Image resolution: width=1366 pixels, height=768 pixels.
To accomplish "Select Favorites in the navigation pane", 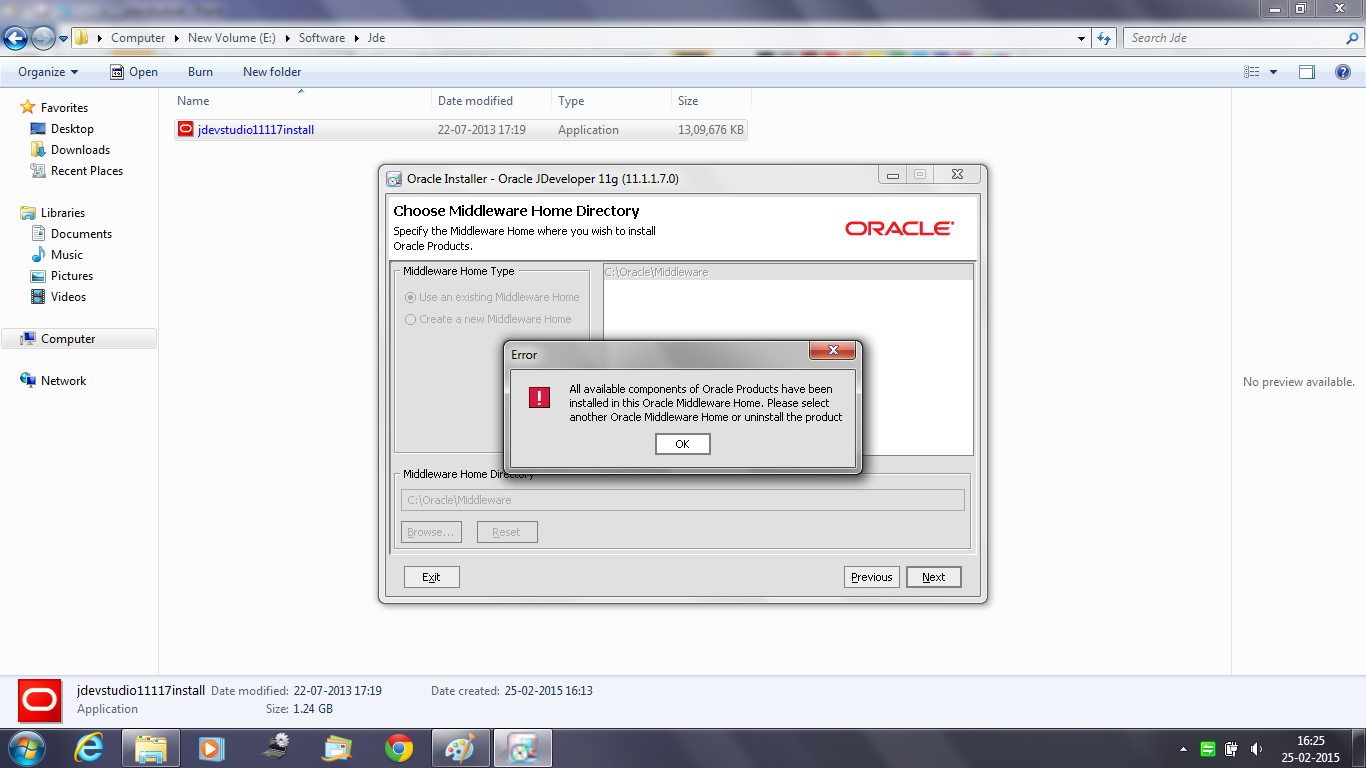I will 64,108.
